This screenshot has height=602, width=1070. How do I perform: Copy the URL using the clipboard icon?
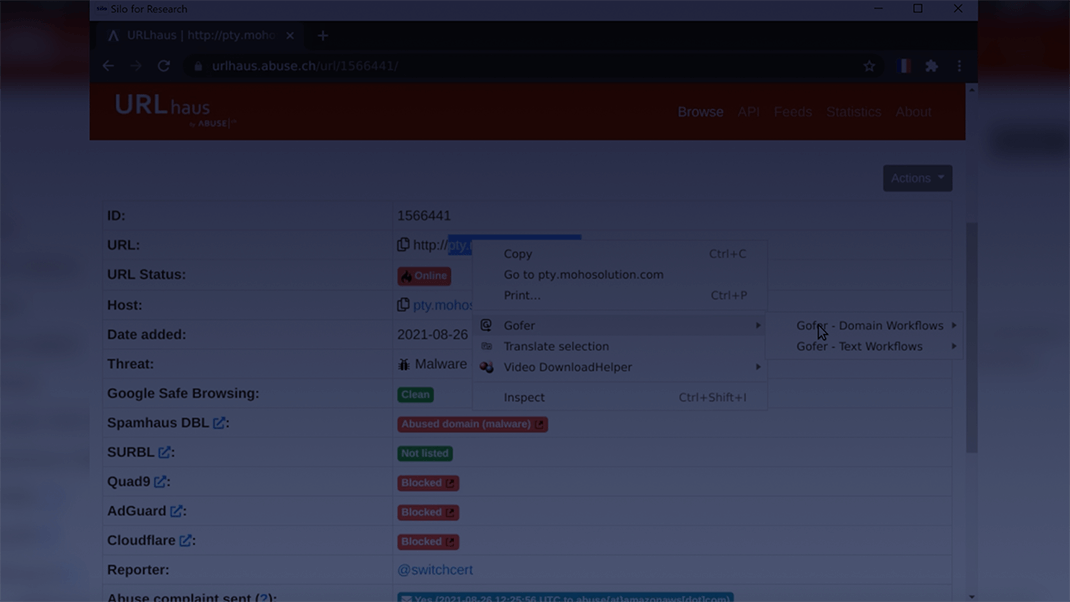(403, 244)
